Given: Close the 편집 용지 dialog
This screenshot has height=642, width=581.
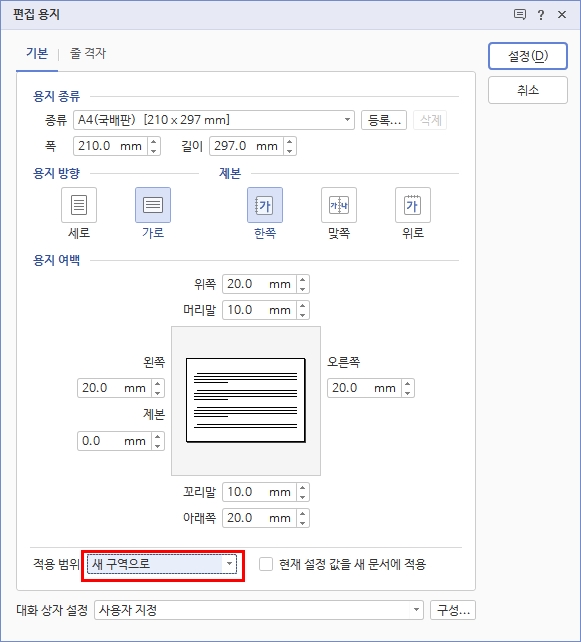Looking at the screenshot, I should (x=562, y=15).
